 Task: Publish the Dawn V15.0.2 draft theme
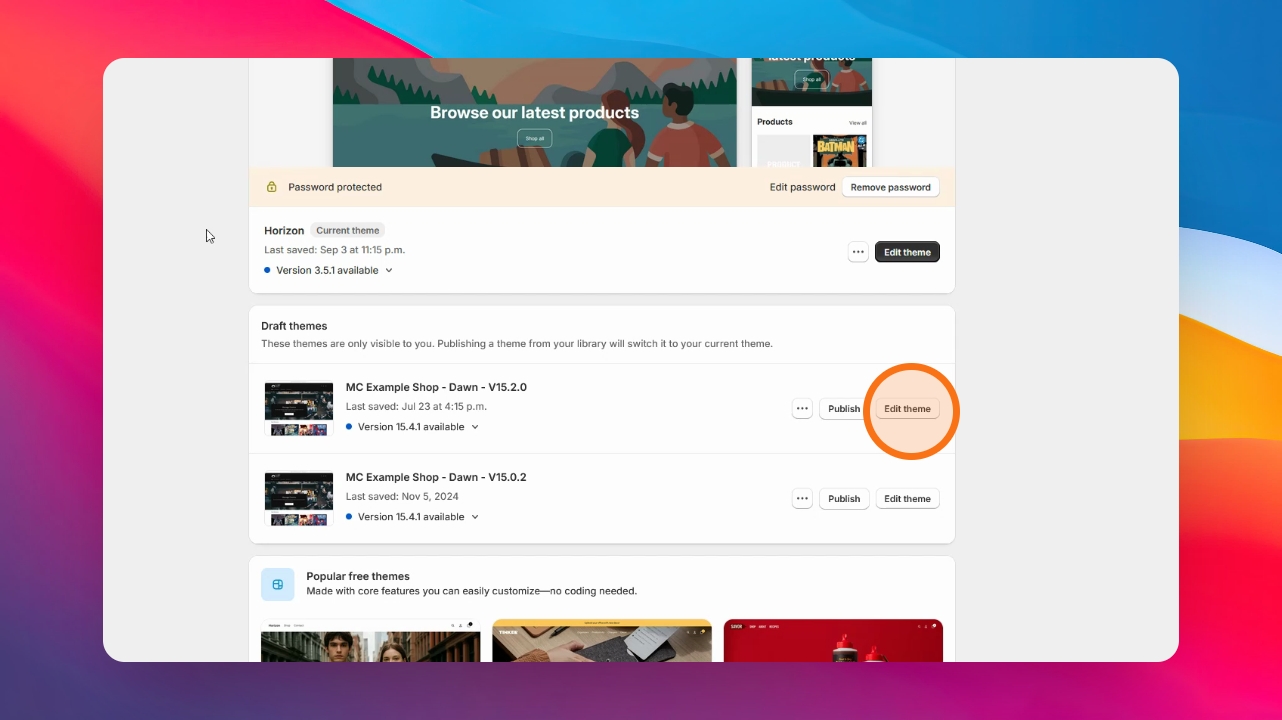click(x=844, y=498)
